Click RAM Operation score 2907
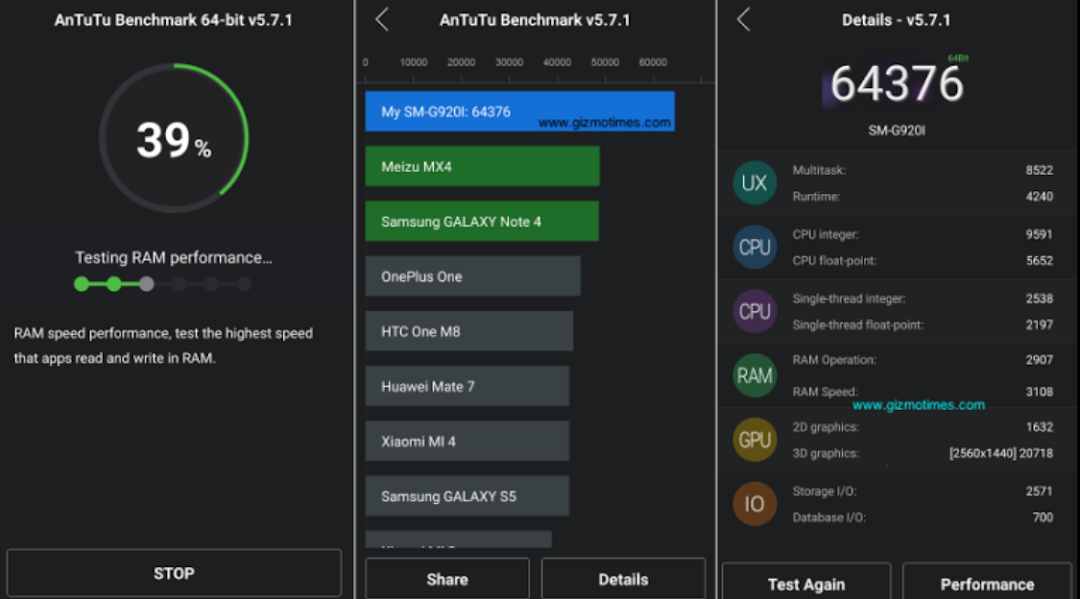Image resolution: width=1080 pixels, height=599 pixels. (x=1039, y=359)
